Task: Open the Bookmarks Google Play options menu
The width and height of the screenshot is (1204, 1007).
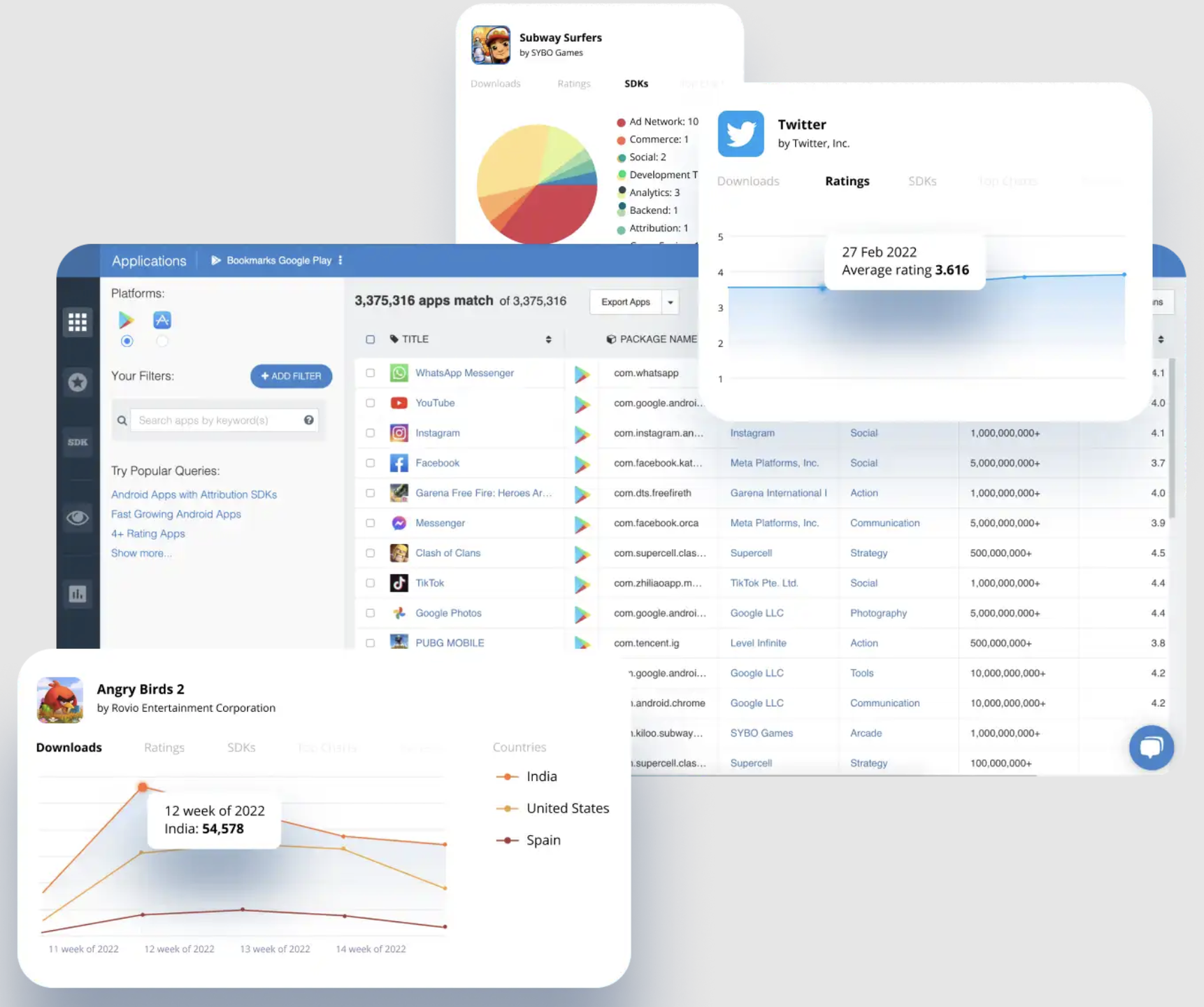Action: point(341,260)
